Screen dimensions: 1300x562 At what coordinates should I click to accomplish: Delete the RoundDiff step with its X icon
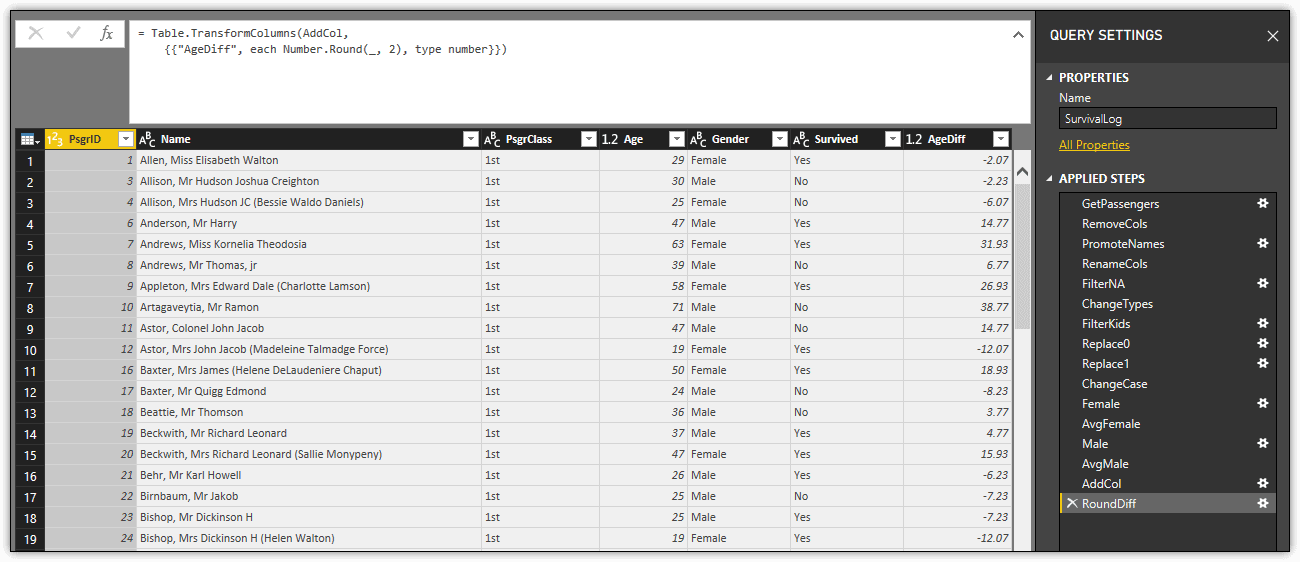click(1072, 503)
